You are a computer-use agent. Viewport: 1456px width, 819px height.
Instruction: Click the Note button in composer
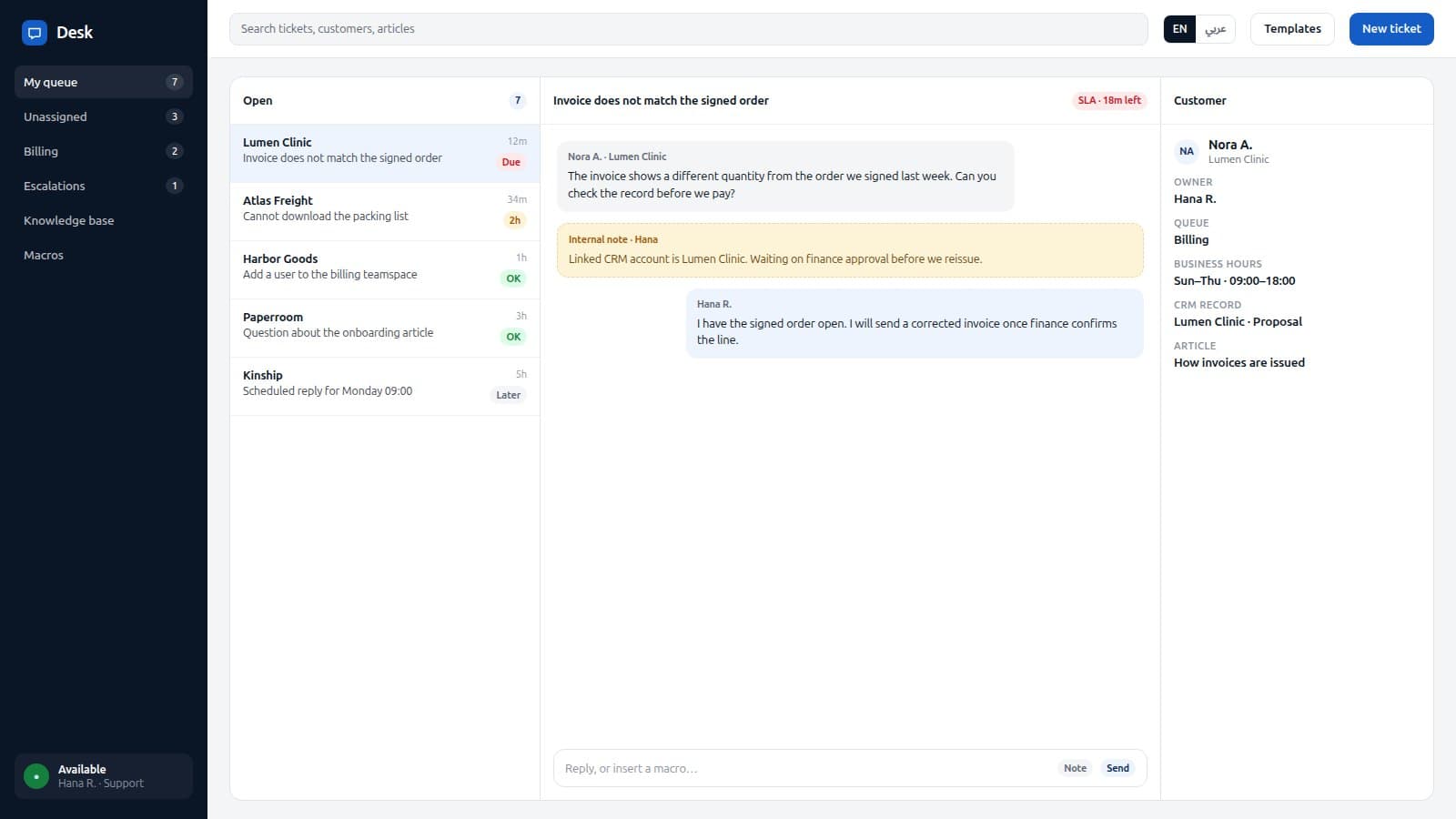1075,768
